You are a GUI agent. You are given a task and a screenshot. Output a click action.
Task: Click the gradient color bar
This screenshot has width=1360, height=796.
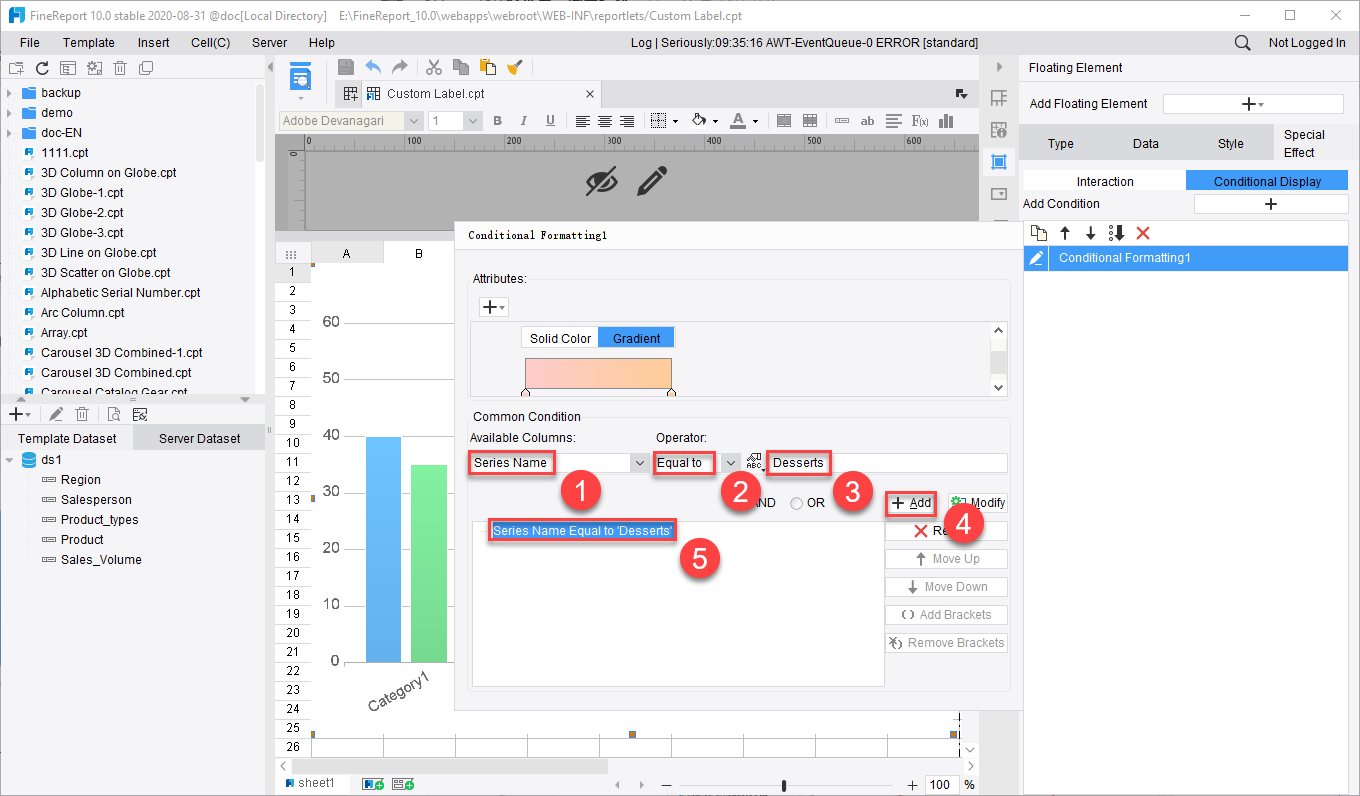click(x=598, y=374)
